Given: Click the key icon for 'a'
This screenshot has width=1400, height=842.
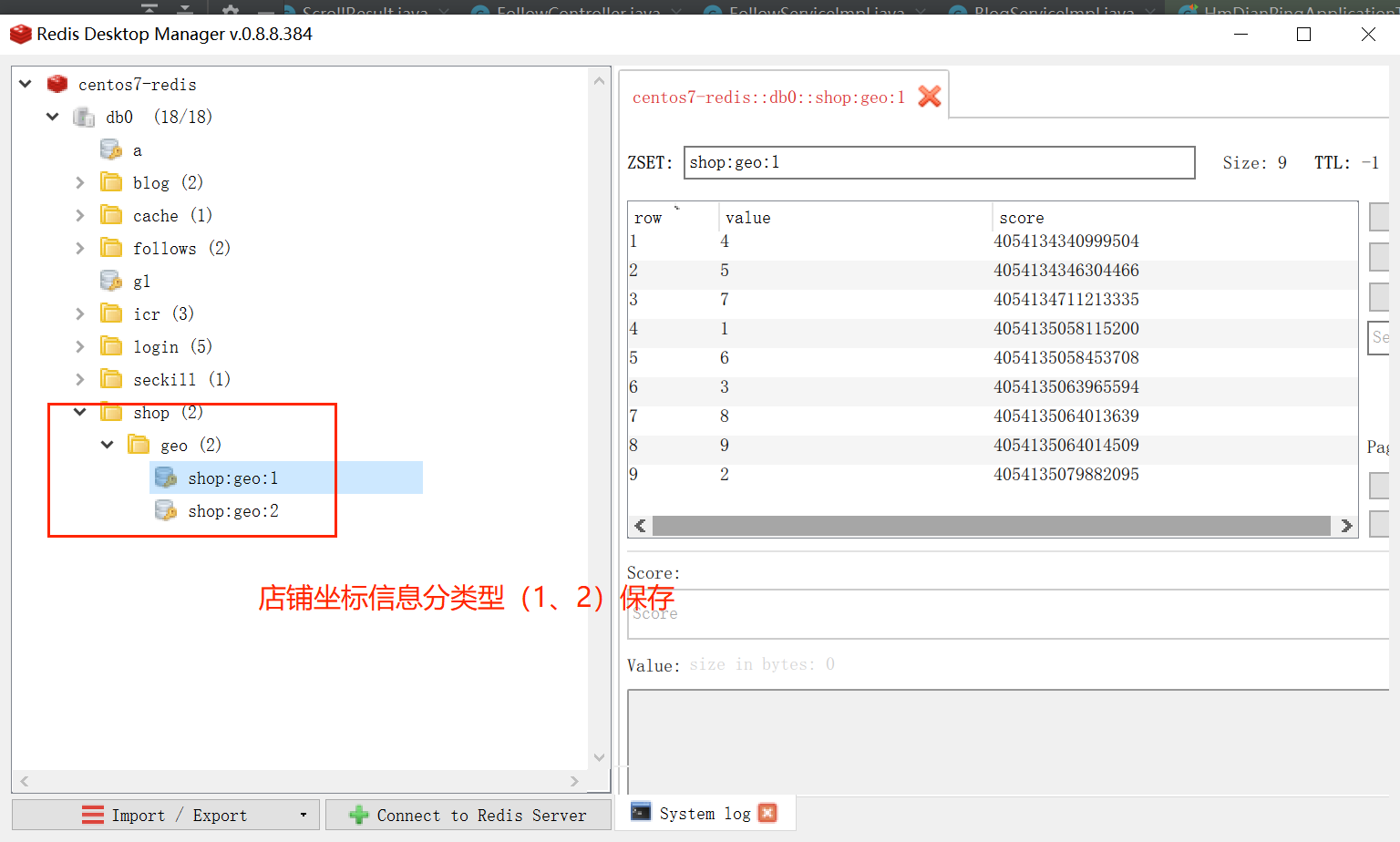Looking at the screenshot, I should 111,149.
